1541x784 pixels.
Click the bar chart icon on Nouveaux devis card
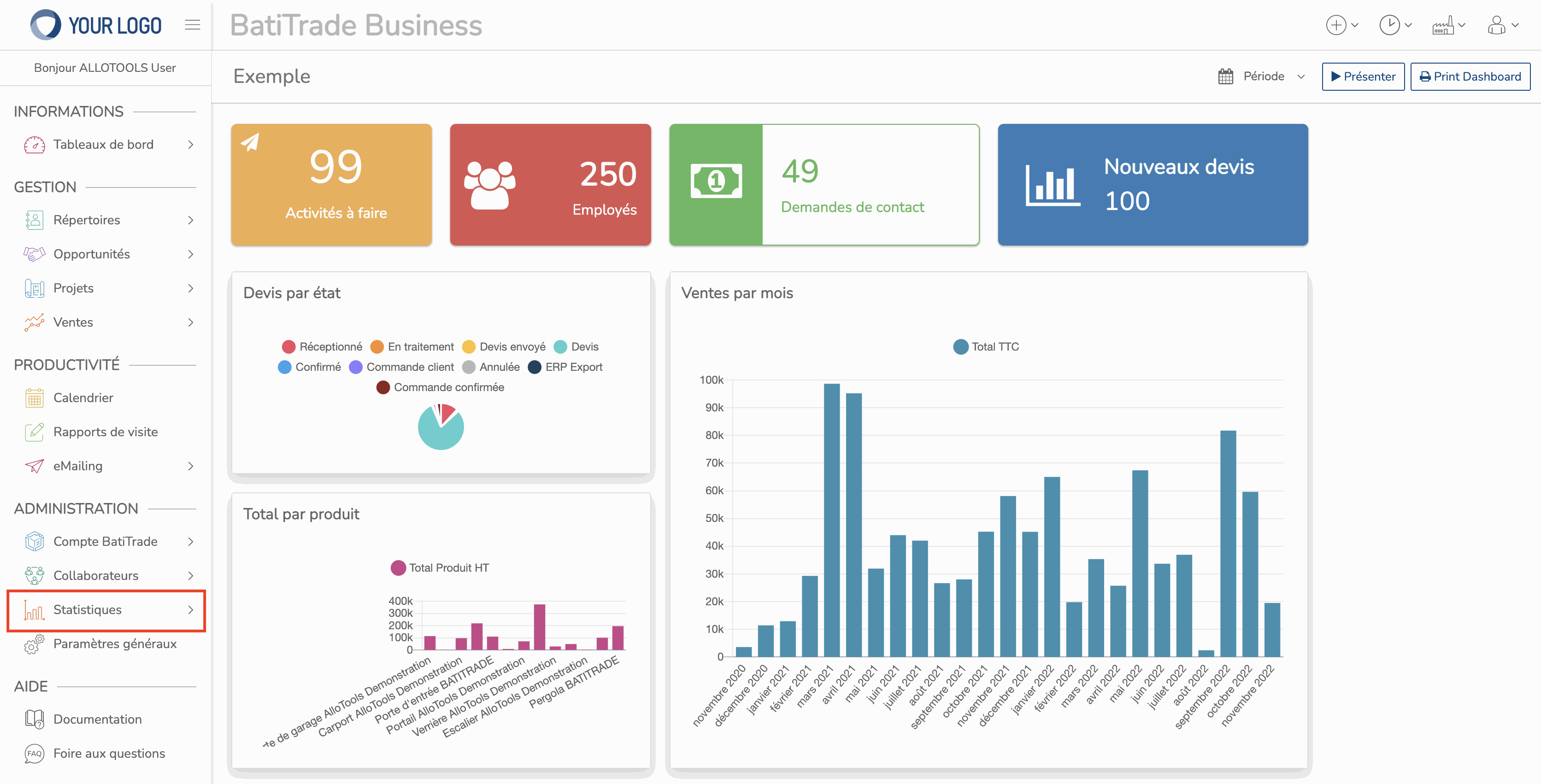(x=1052, y=185)
